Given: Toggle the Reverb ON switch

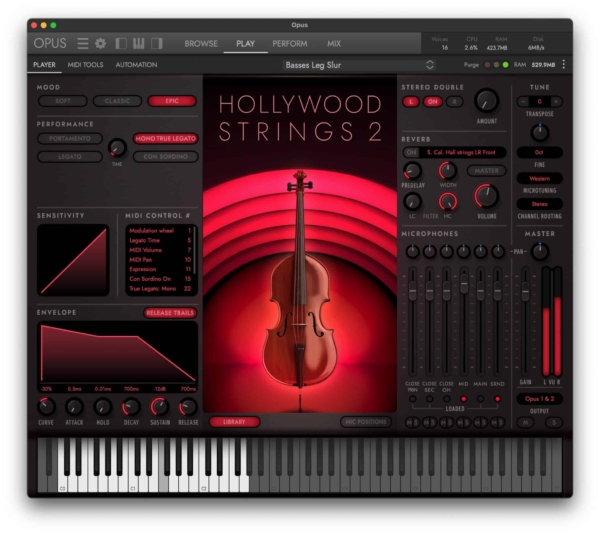Looking at the screenshot, I should pos(411,152).
